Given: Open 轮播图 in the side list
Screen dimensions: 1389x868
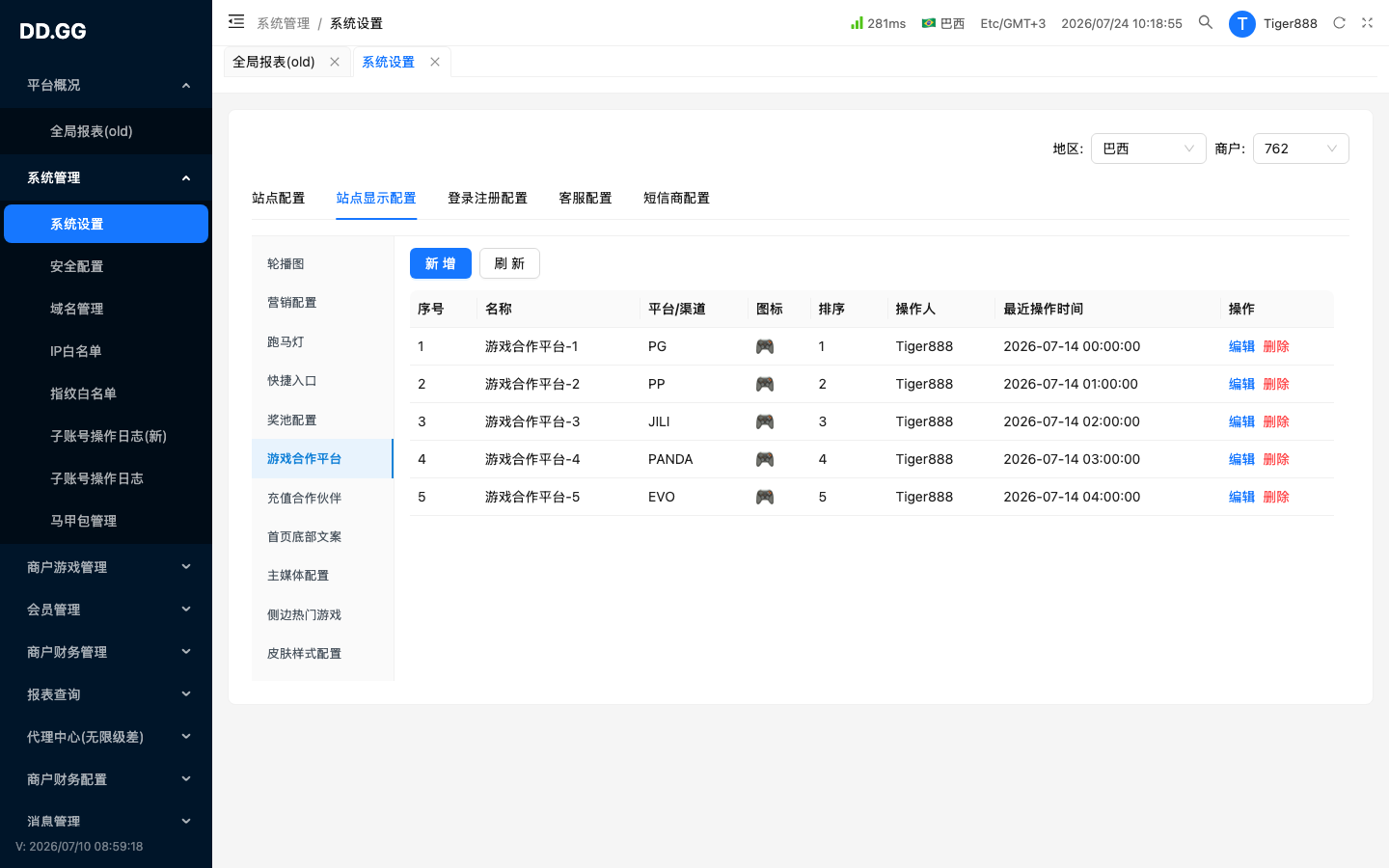Looking at the screenshot, I should [322, 263].
